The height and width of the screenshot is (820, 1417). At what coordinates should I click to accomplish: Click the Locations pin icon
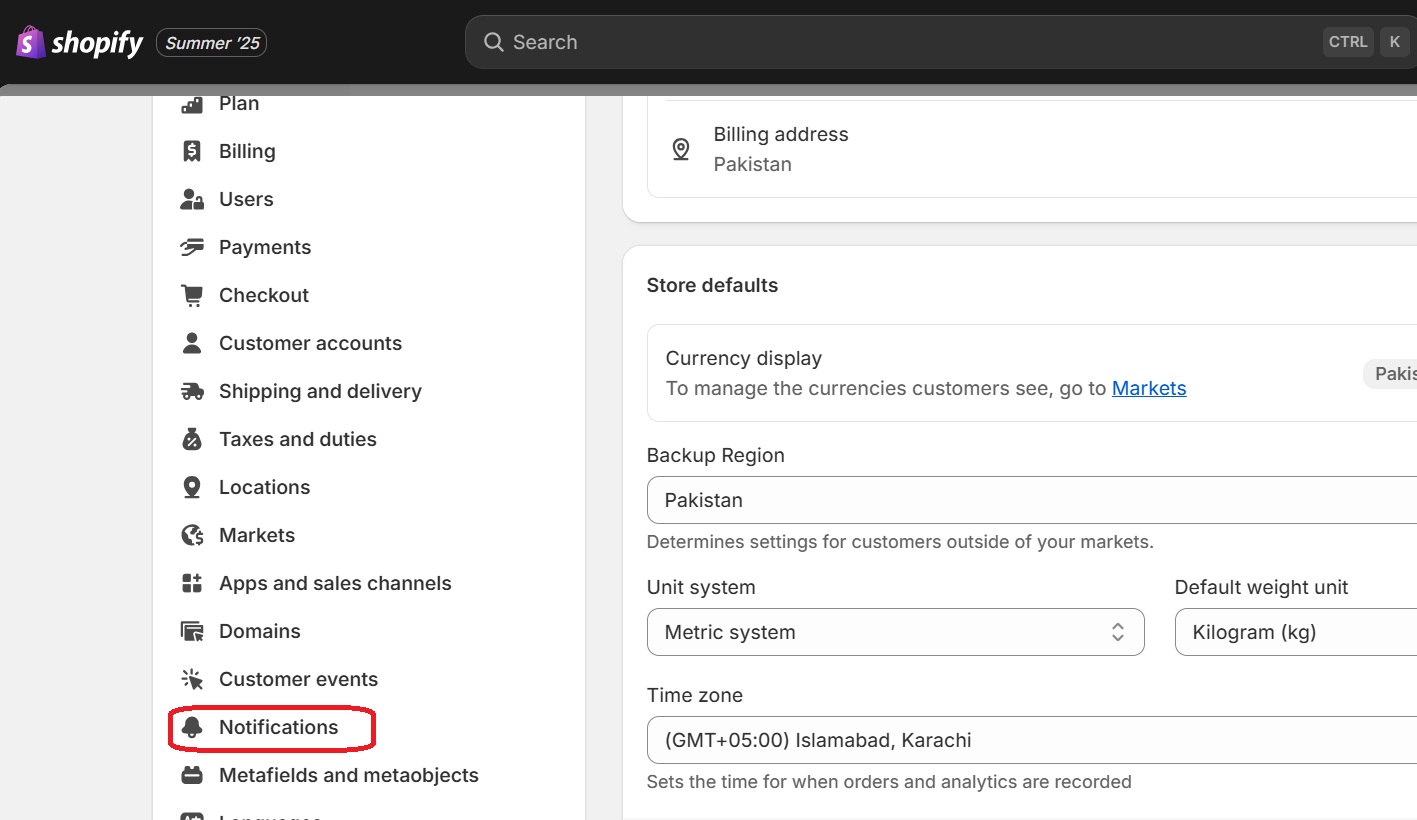coord(192,487)
